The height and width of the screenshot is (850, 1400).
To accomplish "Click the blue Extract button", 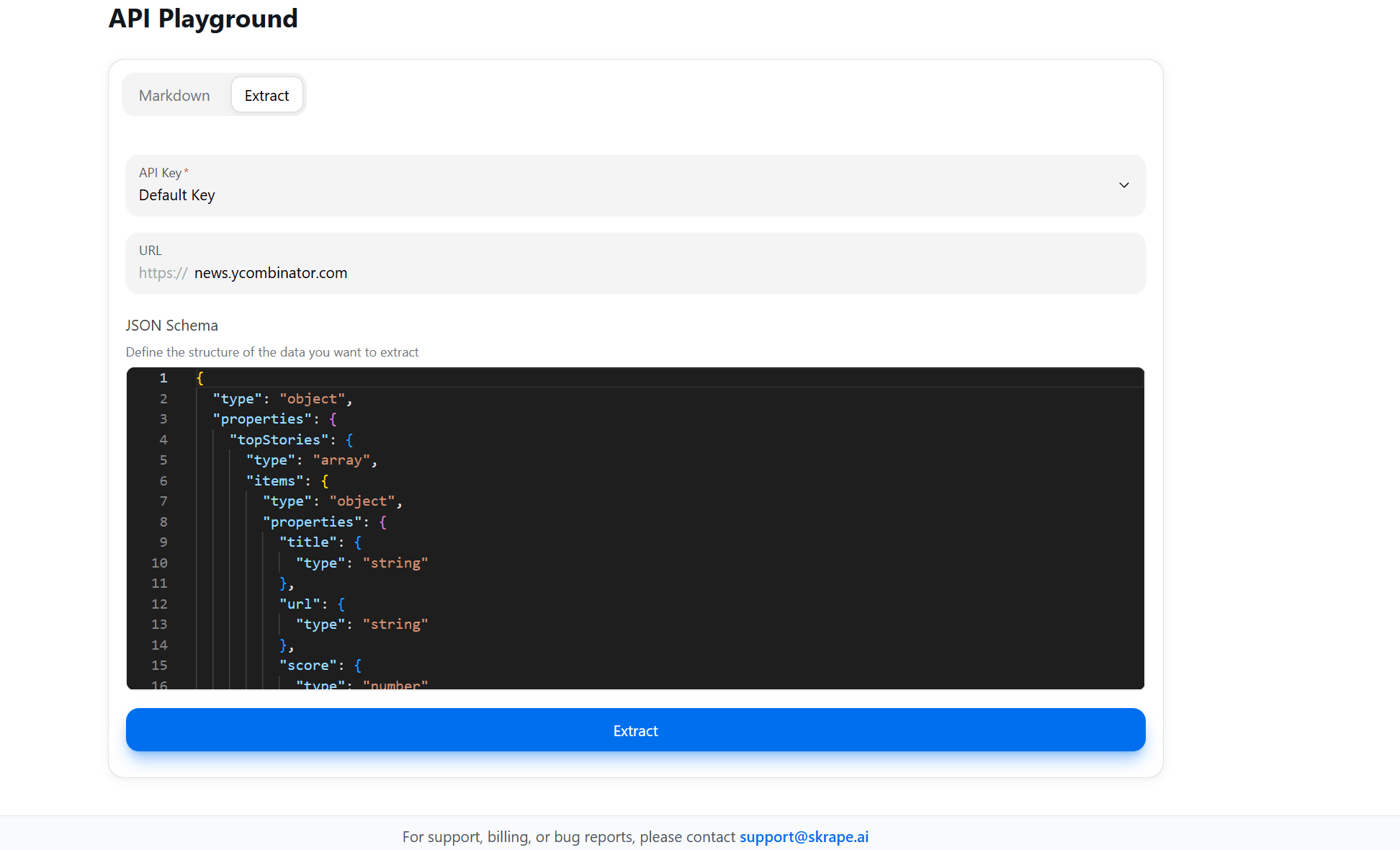I will [x=635, y=730].
